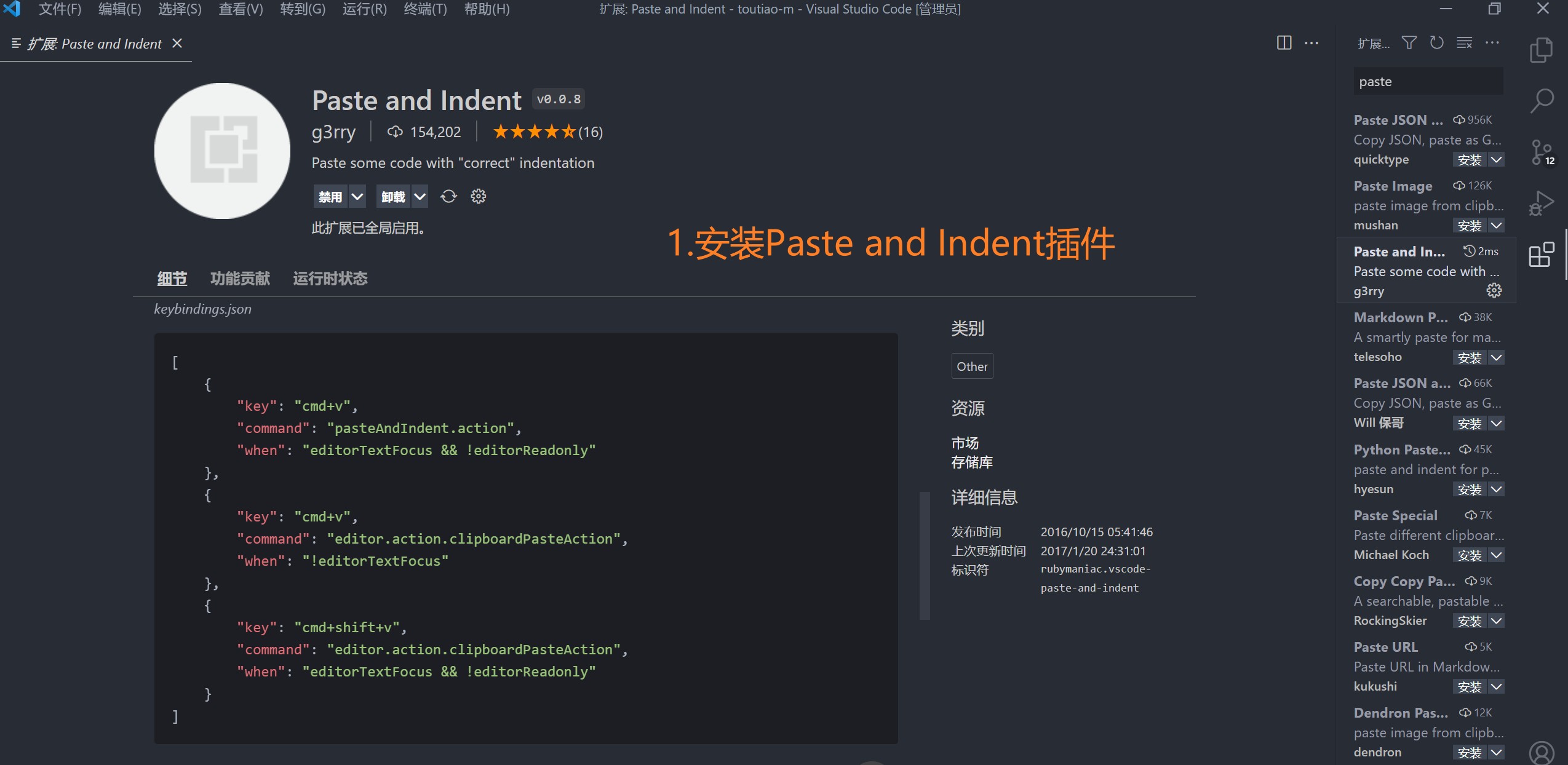Clear extension search results icon
Screen dimensions: 1568x765
click(x=1464, y=43)
